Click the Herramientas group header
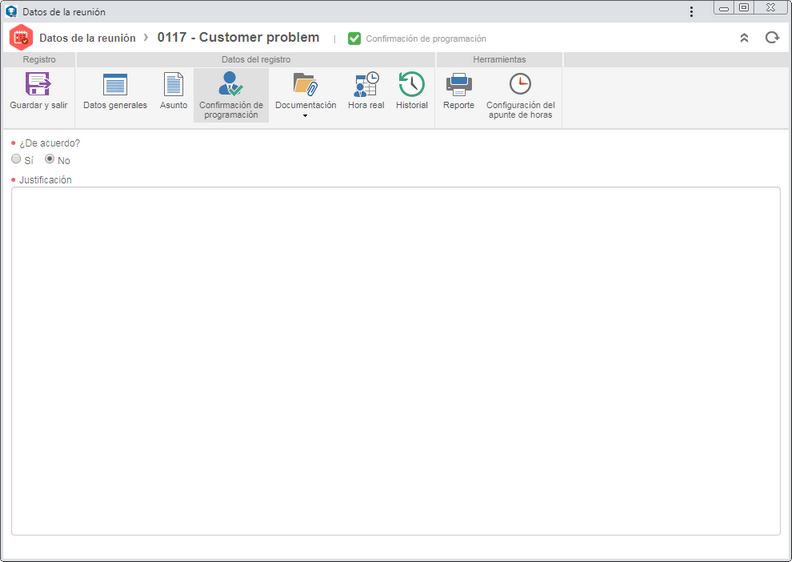The height and width of the screenshot is (562, 792). point(499,60)
